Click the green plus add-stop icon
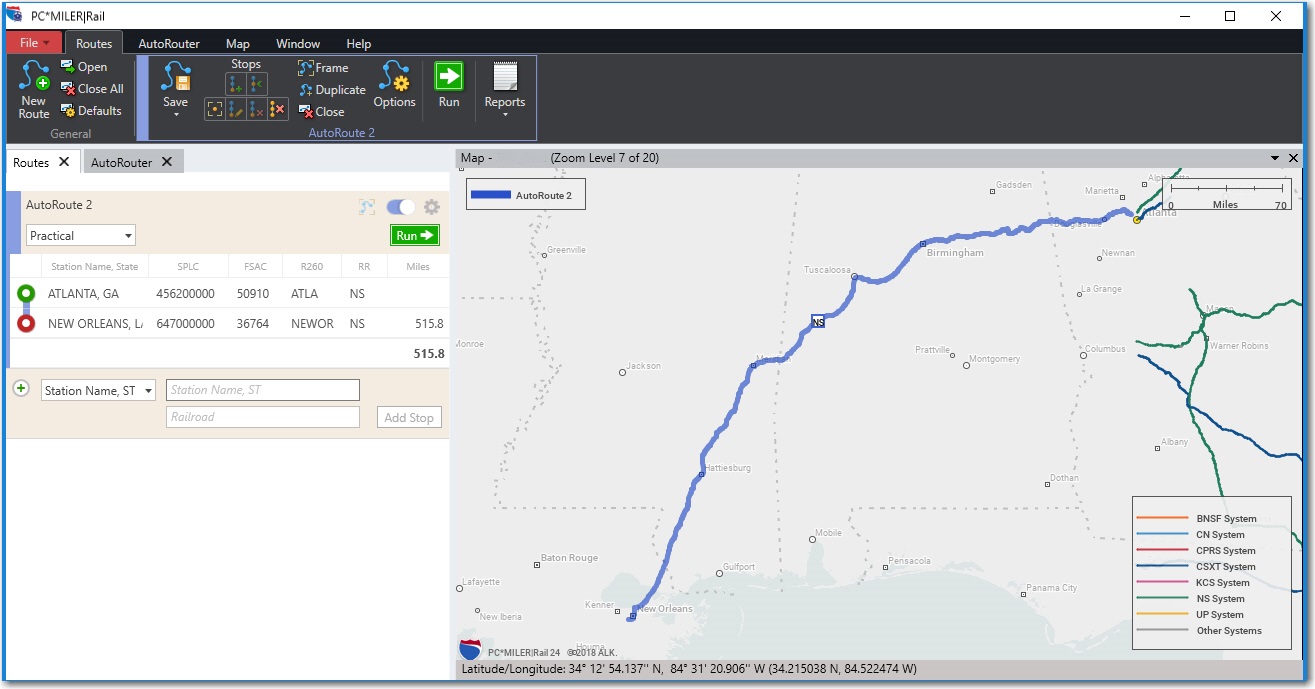This screenshot has height=689, width=1315. click(21, 388)
